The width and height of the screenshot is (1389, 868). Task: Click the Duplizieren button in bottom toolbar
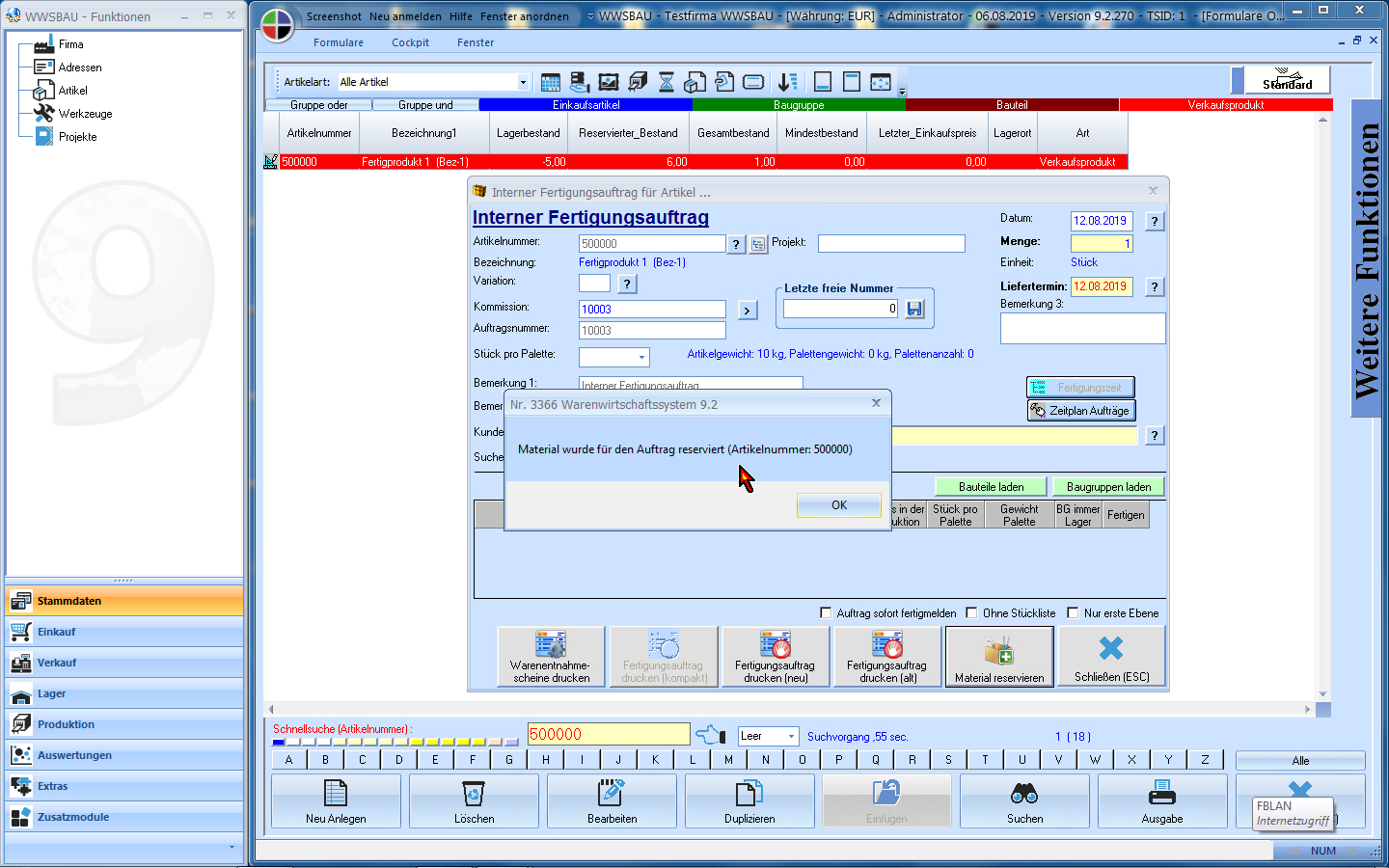click(x=749, y=801)
